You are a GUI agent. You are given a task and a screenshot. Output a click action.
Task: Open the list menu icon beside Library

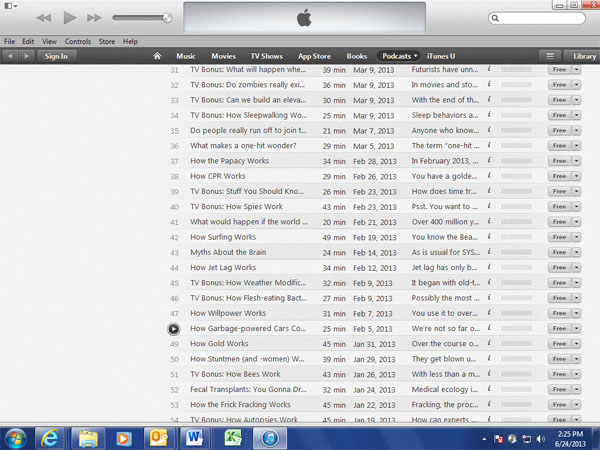(x=550, y=56)
